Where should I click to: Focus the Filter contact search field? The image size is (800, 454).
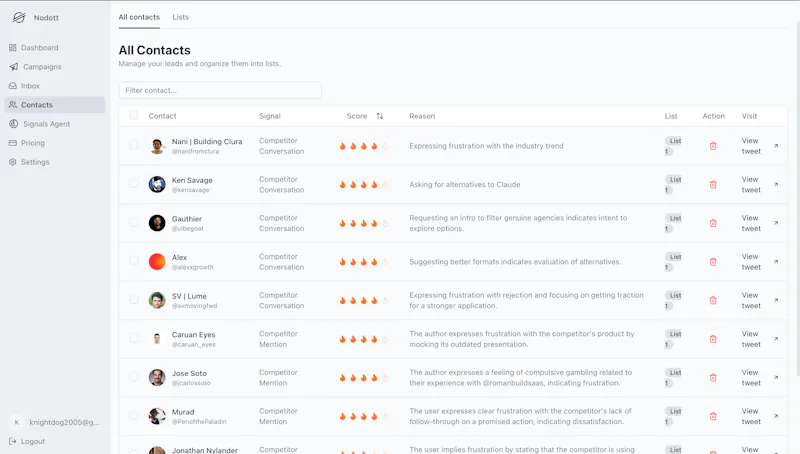point(220,90)
